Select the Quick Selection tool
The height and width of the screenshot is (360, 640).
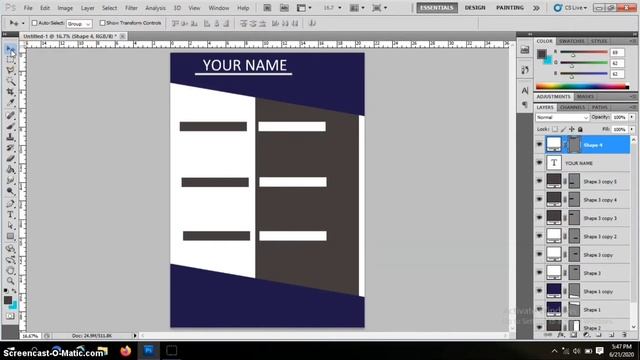(10, 81)
